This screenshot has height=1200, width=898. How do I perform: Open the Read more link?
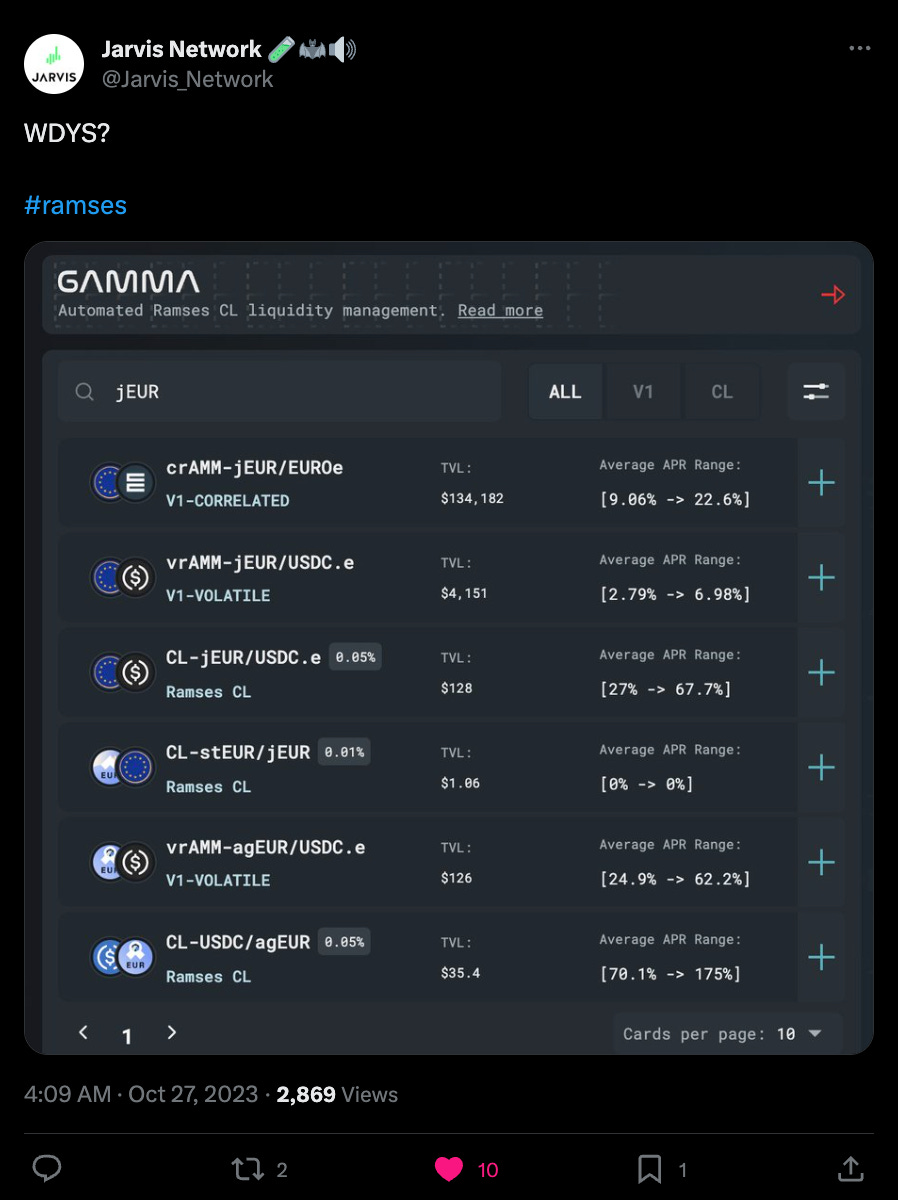[500, 310]
